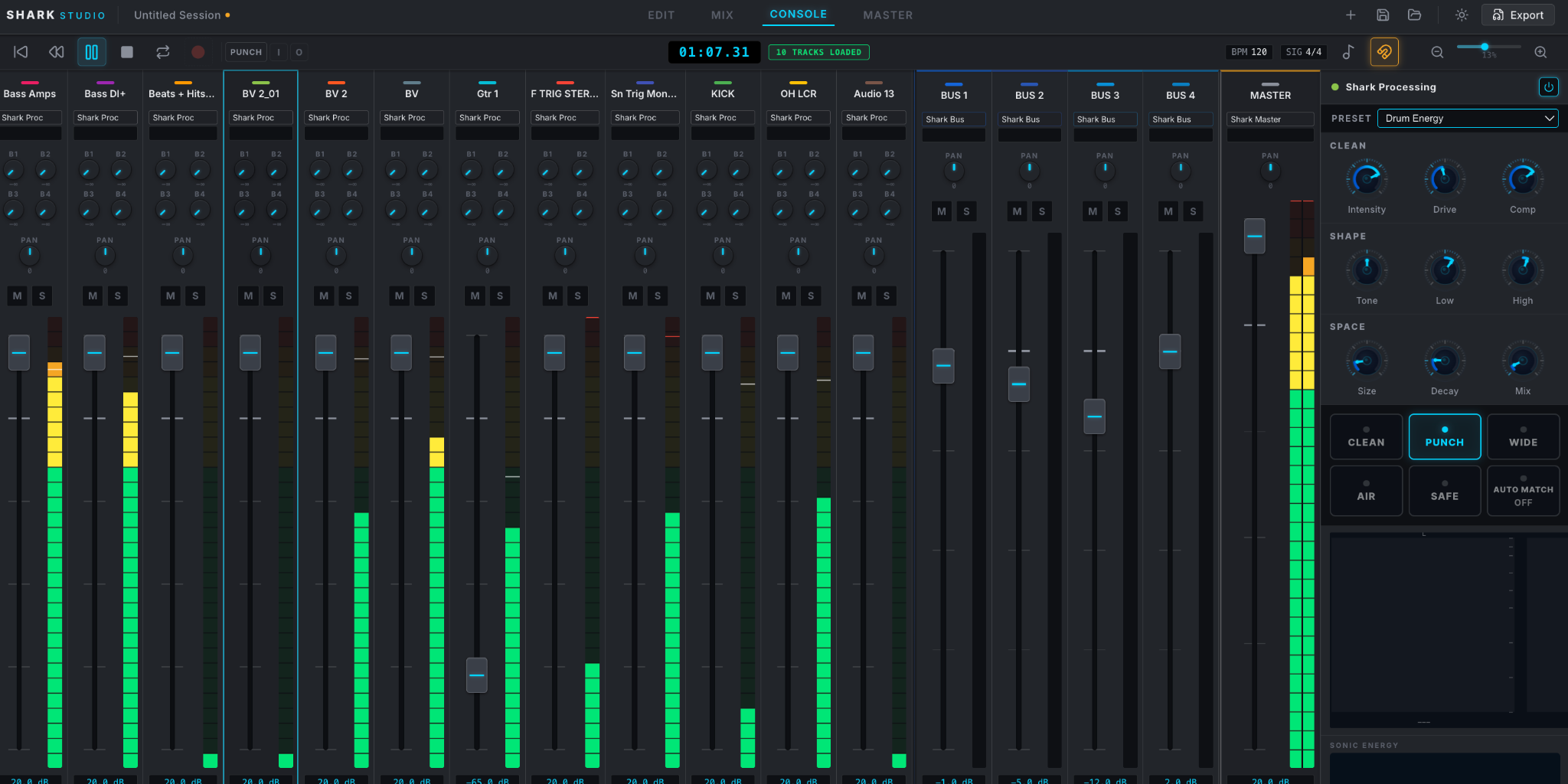Image resolution: width=1568 pixels, height=784 pixels.
Task: Open Shark Master slot on MASTER
Action: pos(1270,119)
